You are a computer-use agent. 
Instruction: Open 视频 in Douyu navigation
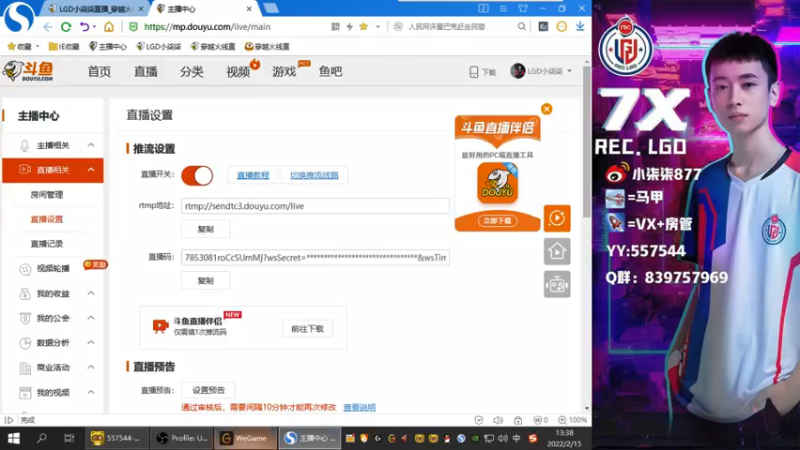pos(238,71)
